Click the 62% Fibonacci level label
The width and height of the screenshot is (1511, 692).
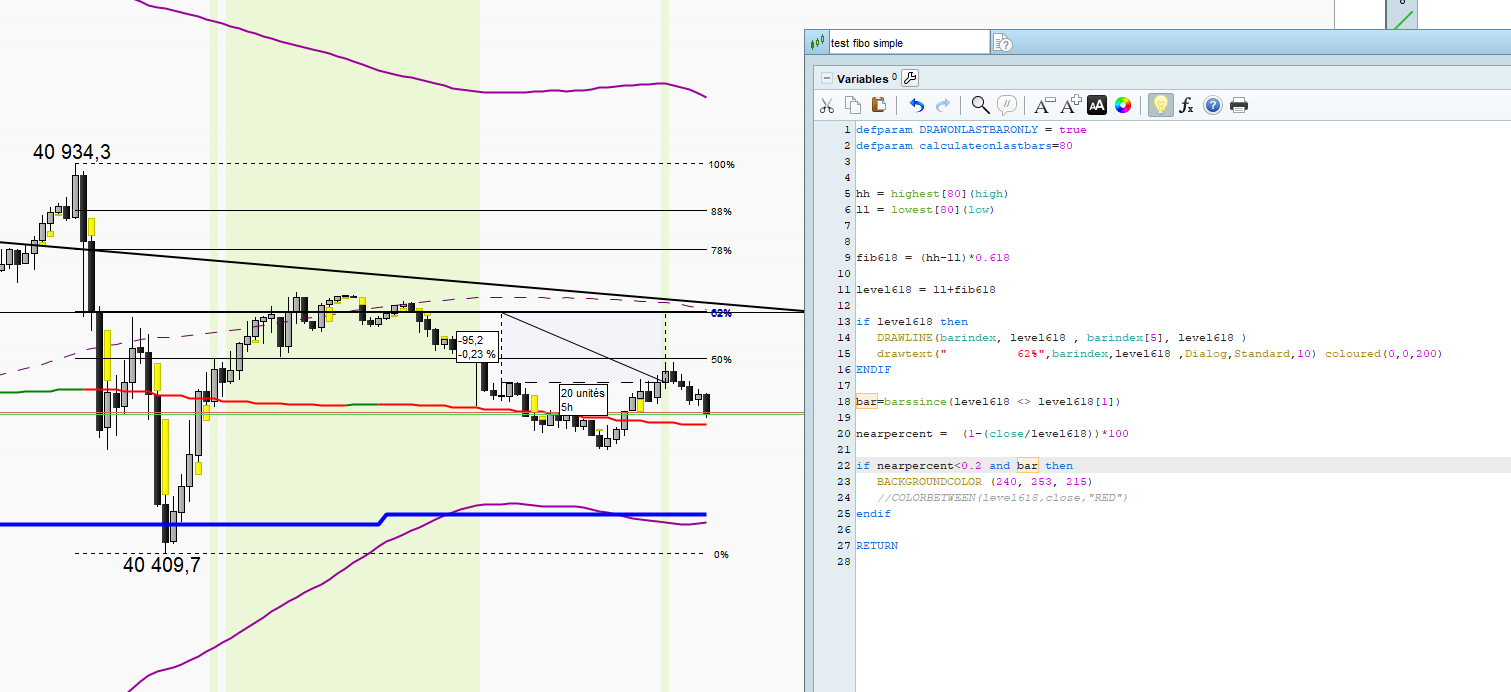click(x=720, y=313)
